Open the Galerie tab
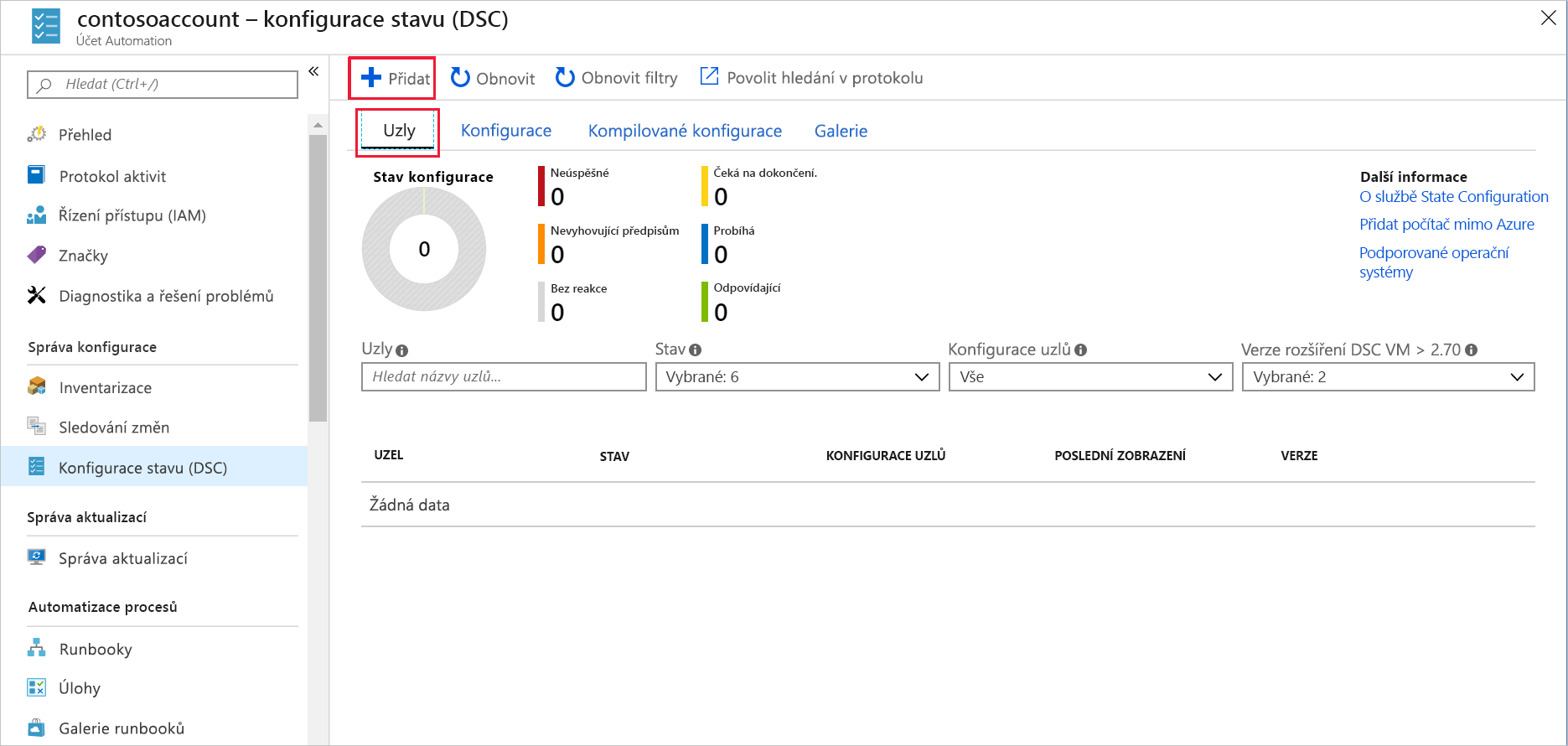Image resolution: width=1568 pixels, height=746 pixels. pyautogui.click(x=841, y=131)
